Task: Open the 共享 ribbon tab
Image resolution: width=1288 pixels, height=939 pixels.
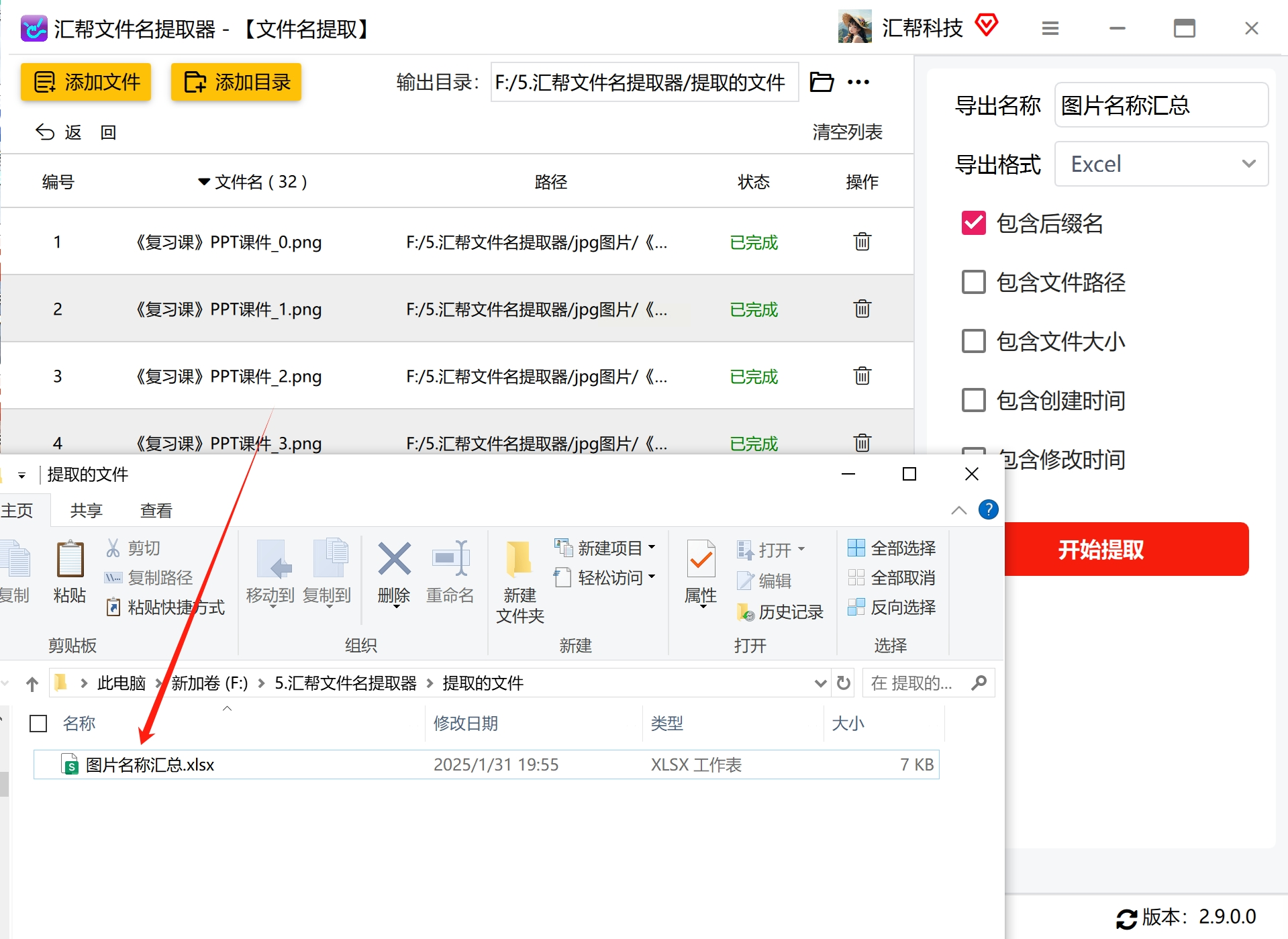Action: click(x=86, y=511)
